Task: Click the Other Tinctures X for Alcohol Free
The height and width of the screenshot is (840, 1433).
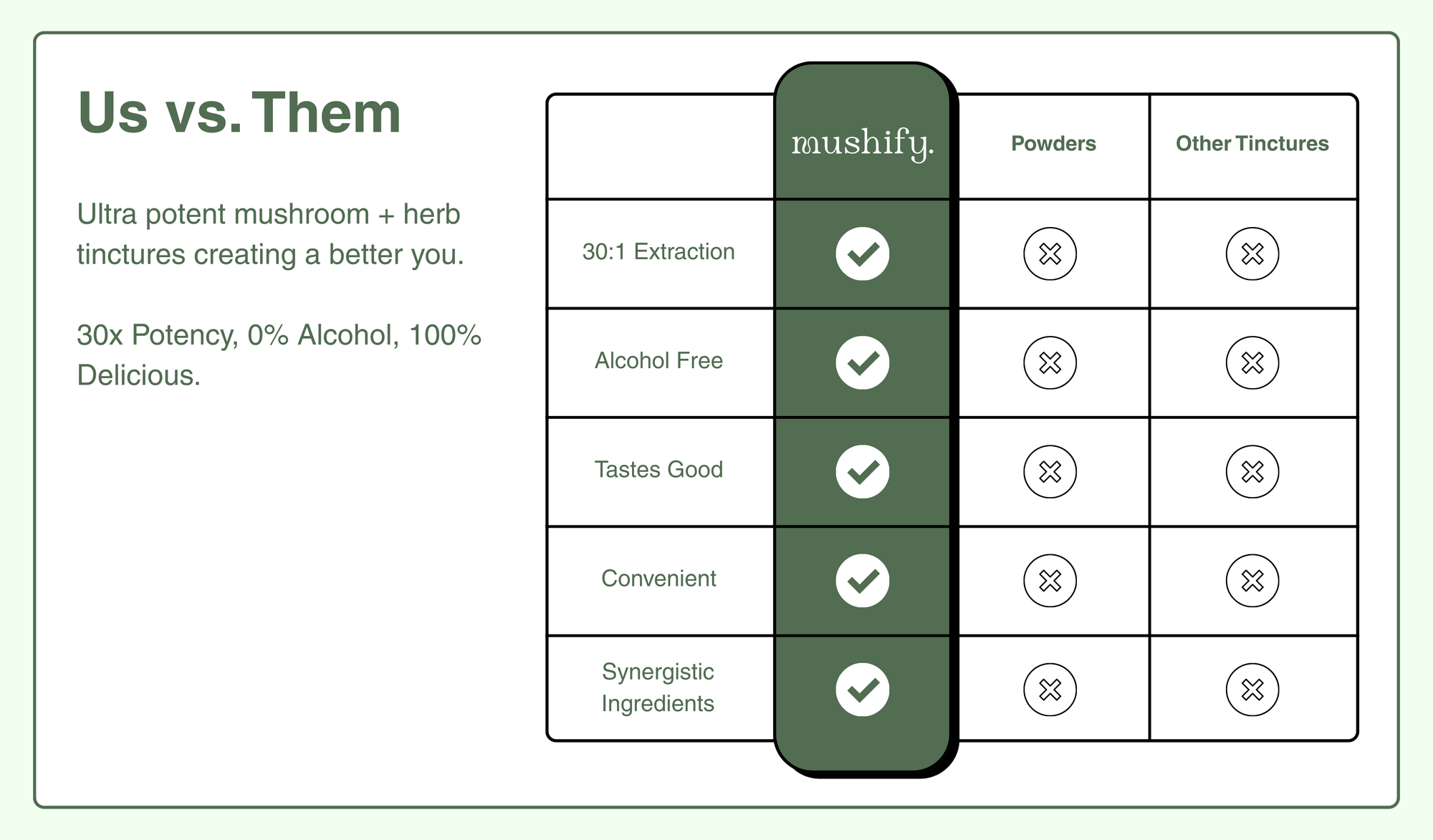Action: click(1252, 362)
